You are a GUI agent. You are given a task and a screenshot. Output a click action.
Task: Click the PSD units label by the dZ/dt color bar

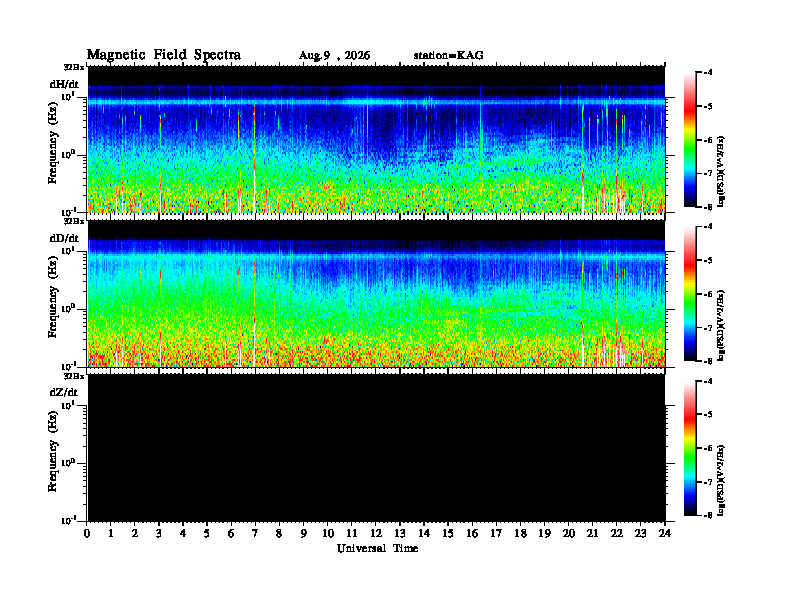[x=721, y=480]
